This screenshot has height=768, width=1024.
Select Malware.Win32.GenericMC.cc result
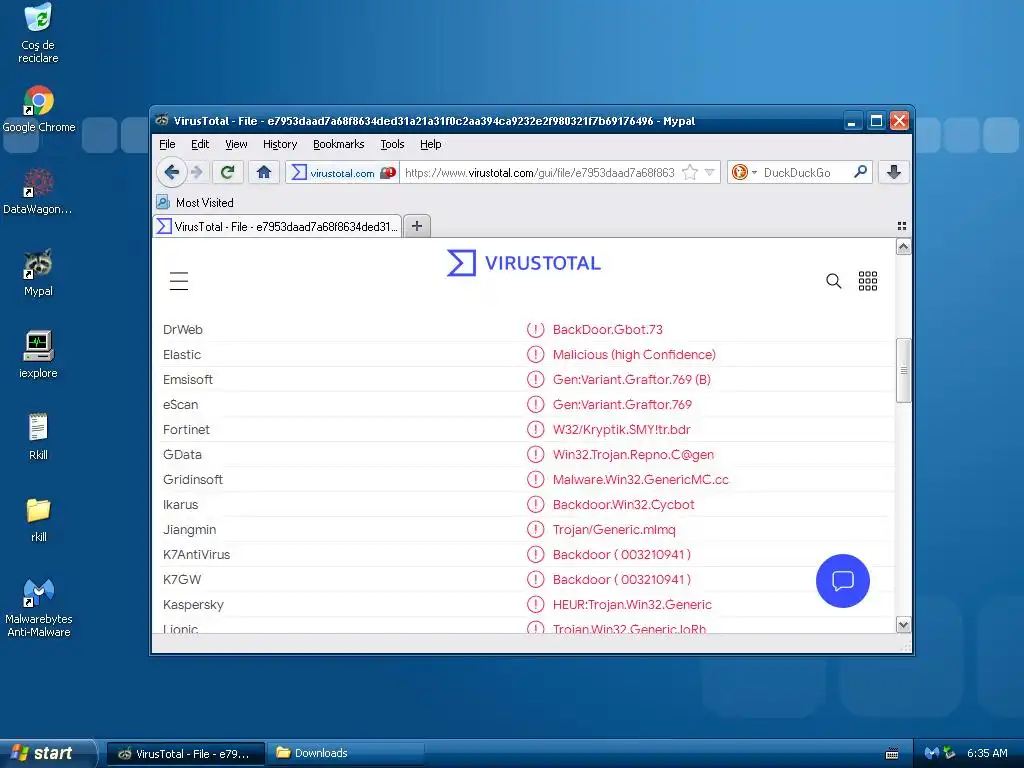[640, 479]
